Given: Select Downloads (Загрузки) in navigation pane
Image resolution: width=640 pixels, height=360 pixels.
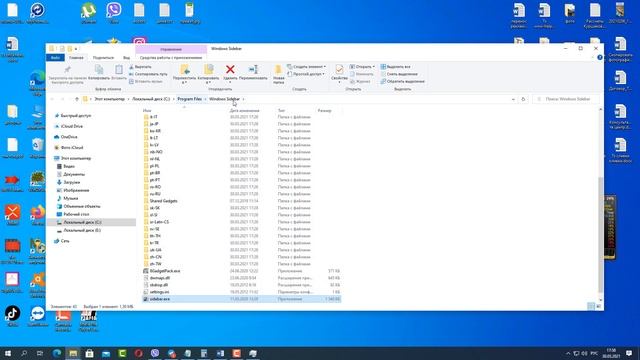Looking at the screenshot, I should click(71, 182).
